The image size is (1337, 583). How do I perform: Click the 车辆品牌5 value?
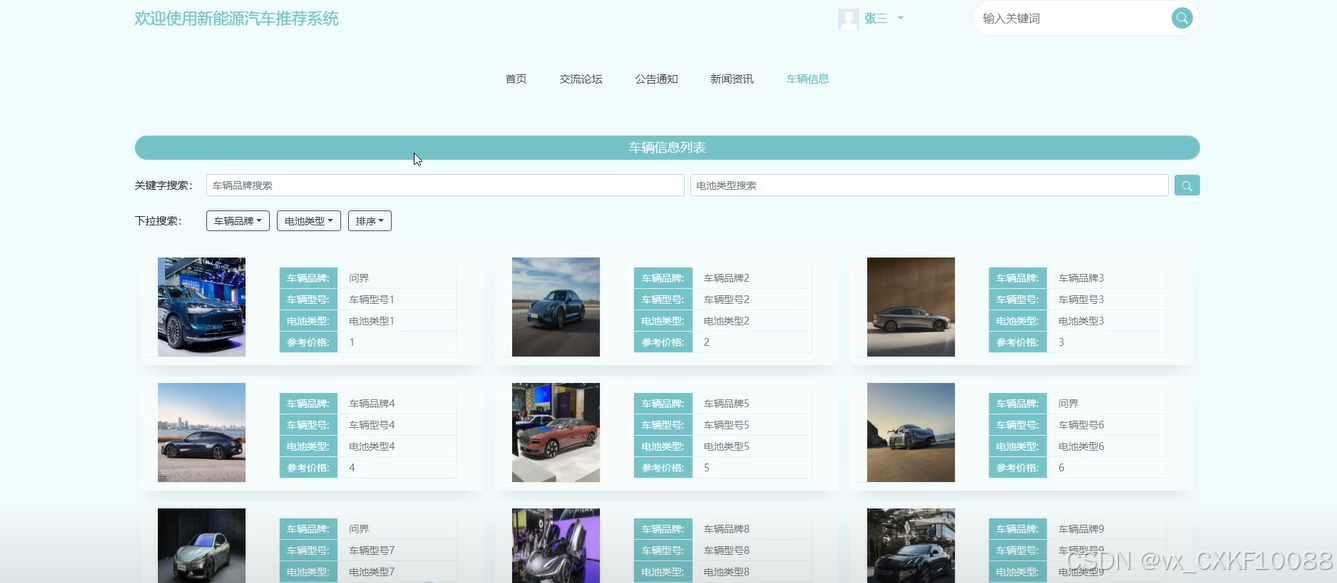pyautogui.click(x=727, y=404)
